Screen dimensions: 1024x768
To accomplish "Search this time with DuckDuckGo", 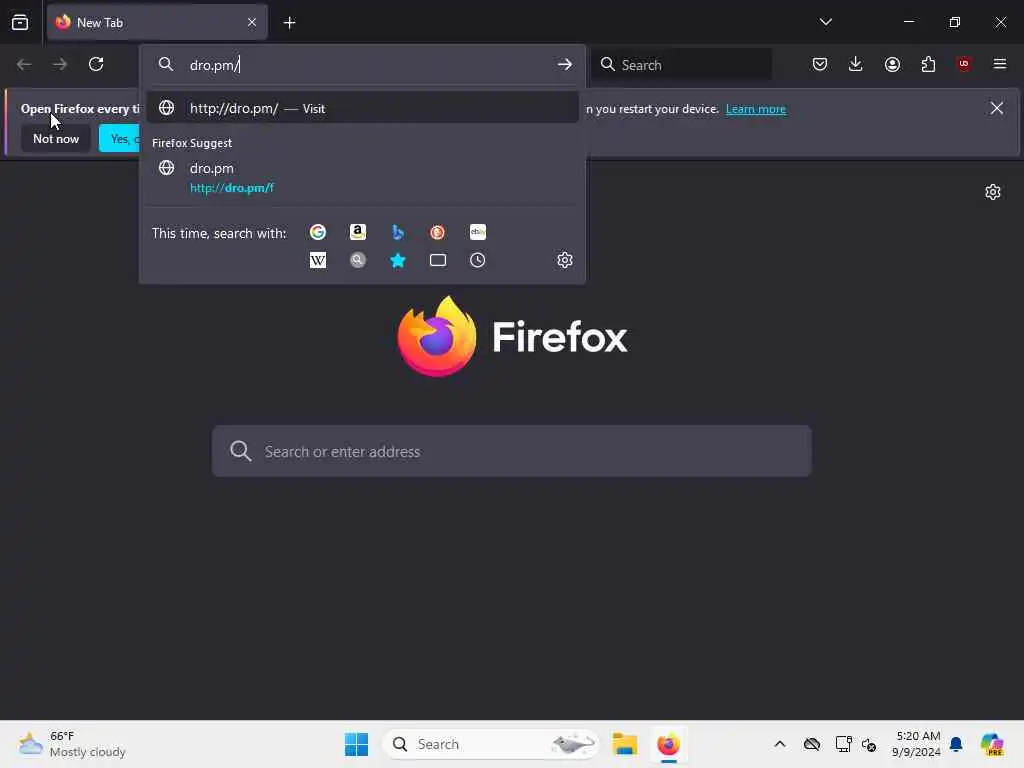I will click(x=438, y=232).
